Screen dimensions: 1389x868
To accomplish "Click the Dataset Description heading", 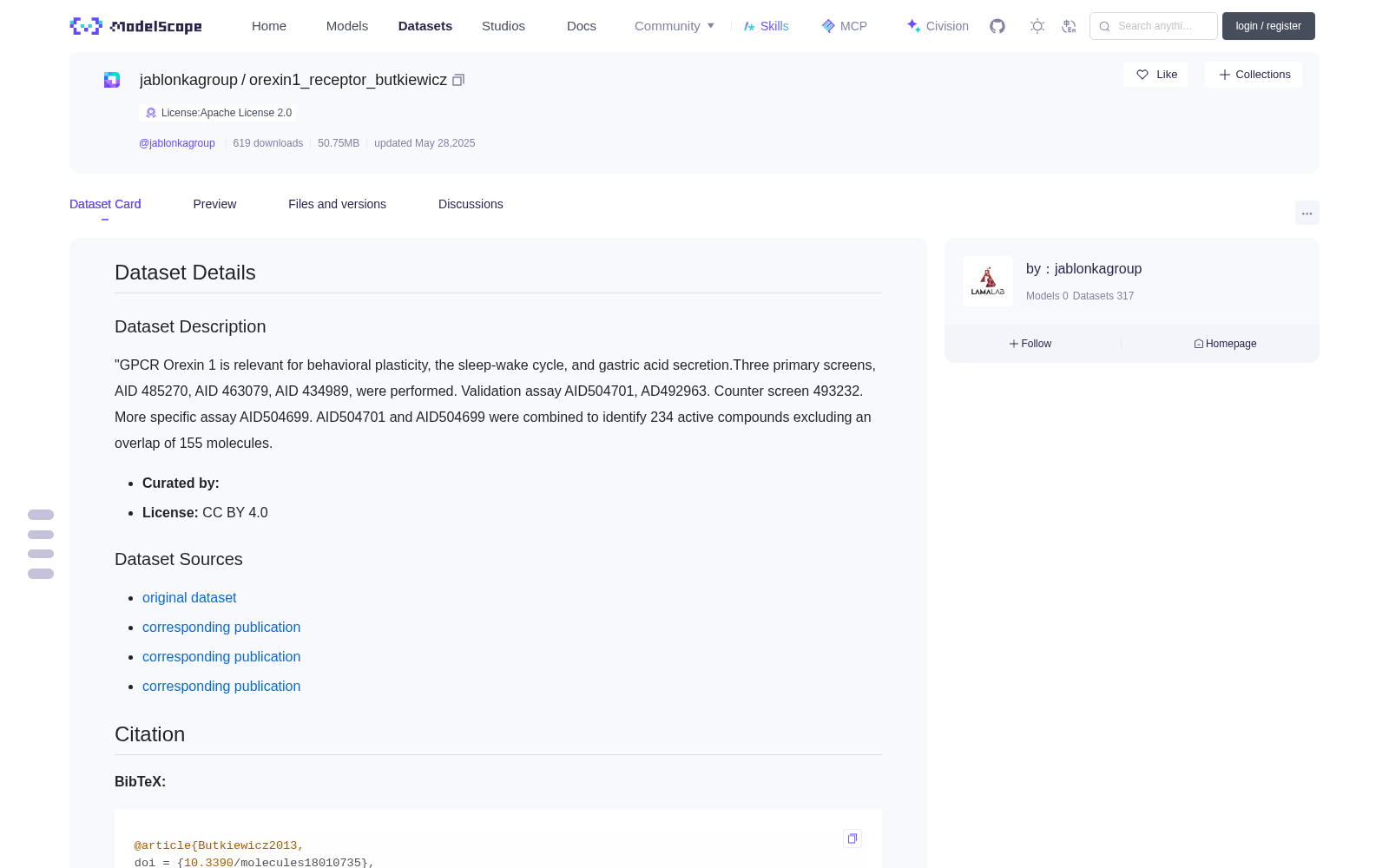I will point(190,326).
